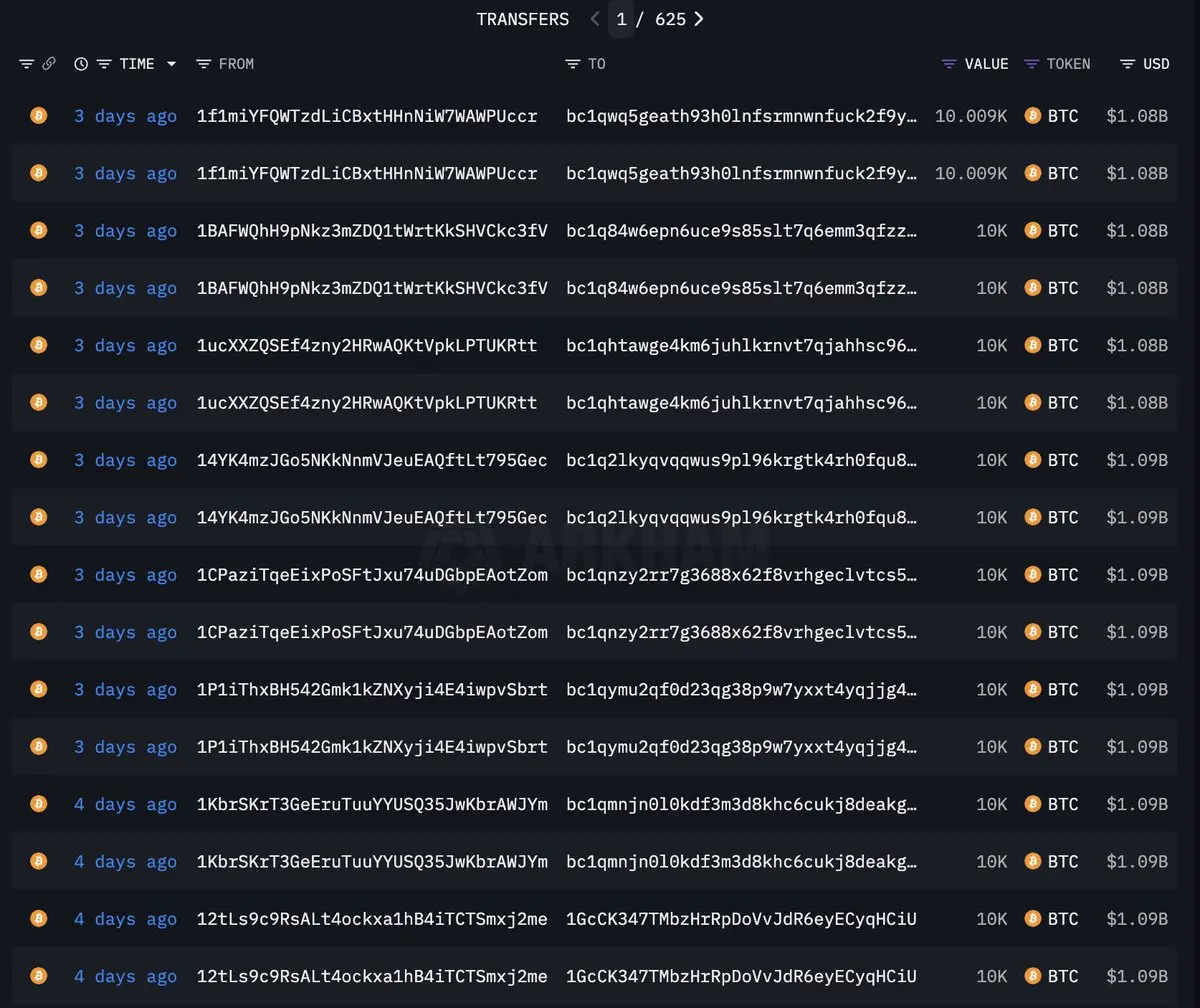
Task: Open sender 1P1iThxBH542Gmk1kZNXyji4E4iwpvSbrt in upper row
Action: tap(372, 690)
